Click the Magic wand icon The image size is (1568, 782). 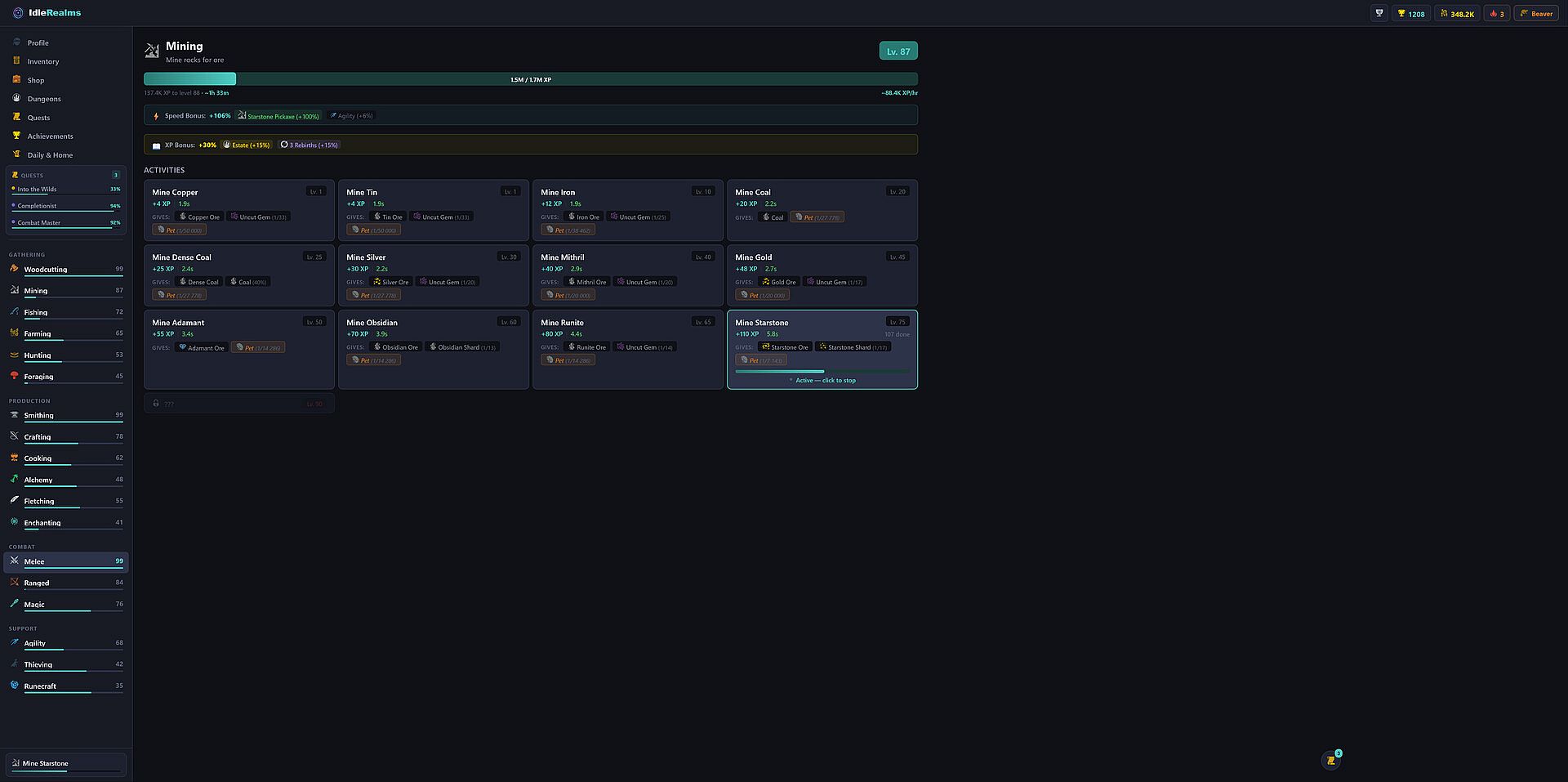(x=14, y=604)
